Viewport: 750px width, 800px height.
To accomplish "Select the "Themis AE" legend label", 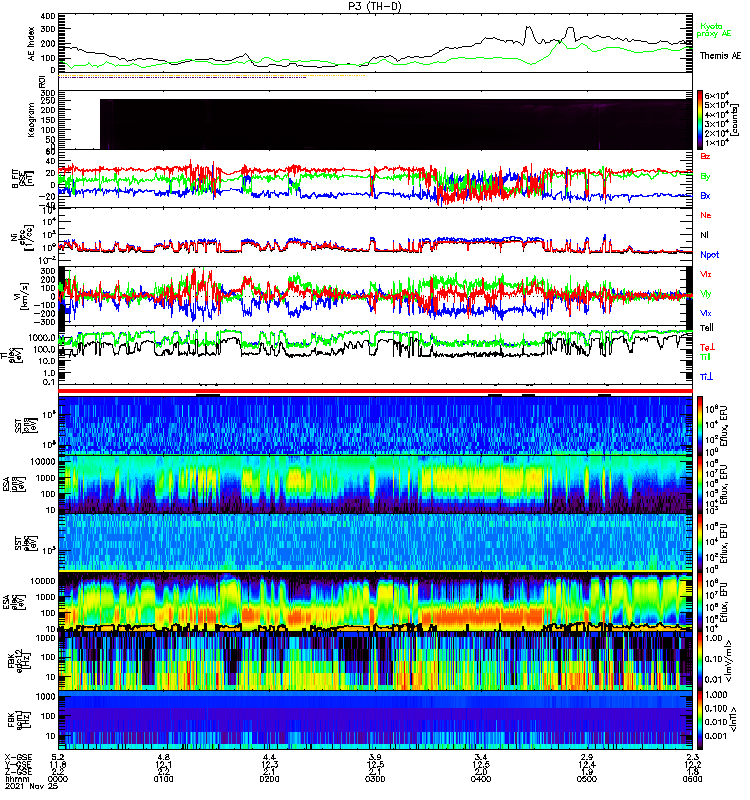I will pos(720,56).
